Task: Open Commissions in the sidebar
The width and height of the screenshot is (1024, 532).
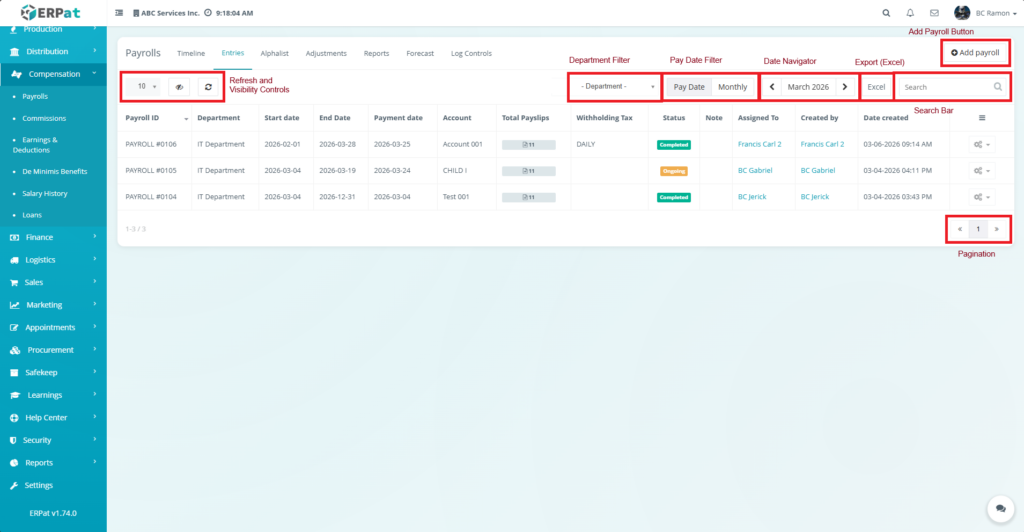Action: [44, 118]
